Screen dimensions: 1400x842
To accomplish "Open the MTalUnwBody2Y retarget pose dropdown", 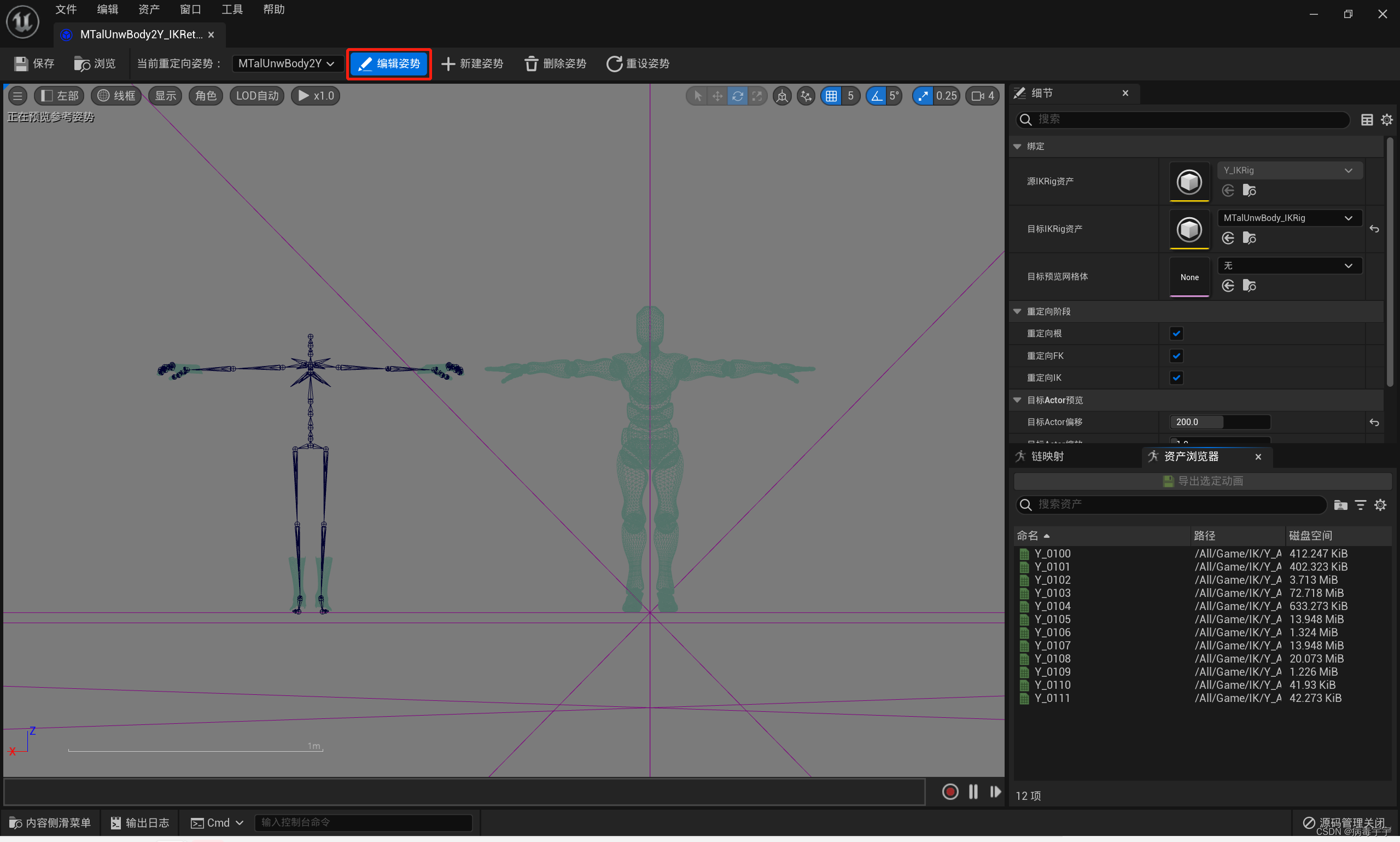I will pyautogui.click(x=287, y=63).
